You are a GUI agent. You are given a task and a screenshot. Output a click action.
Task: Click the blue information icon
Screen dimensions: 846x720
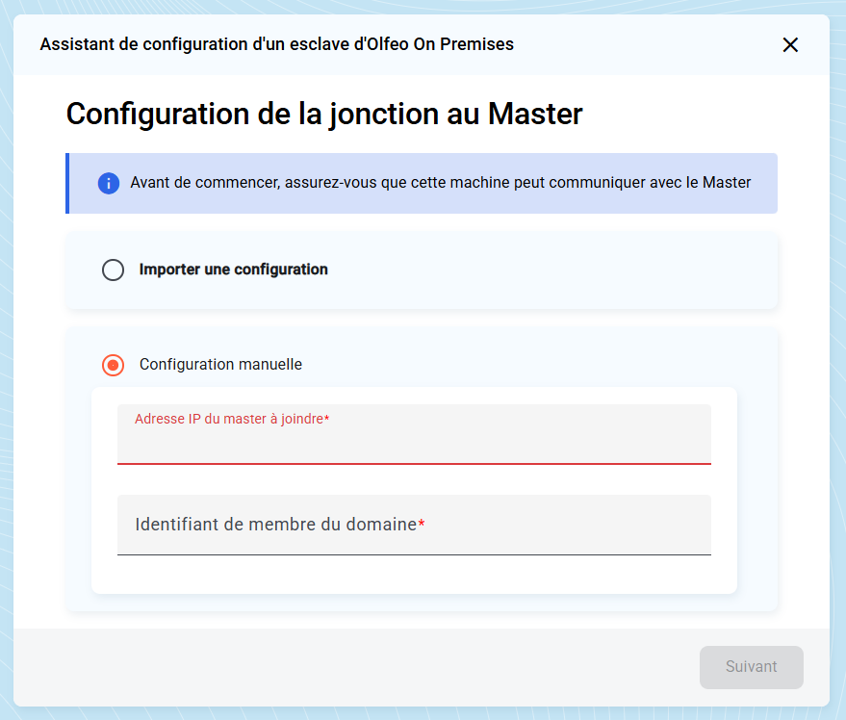[108, 183]
